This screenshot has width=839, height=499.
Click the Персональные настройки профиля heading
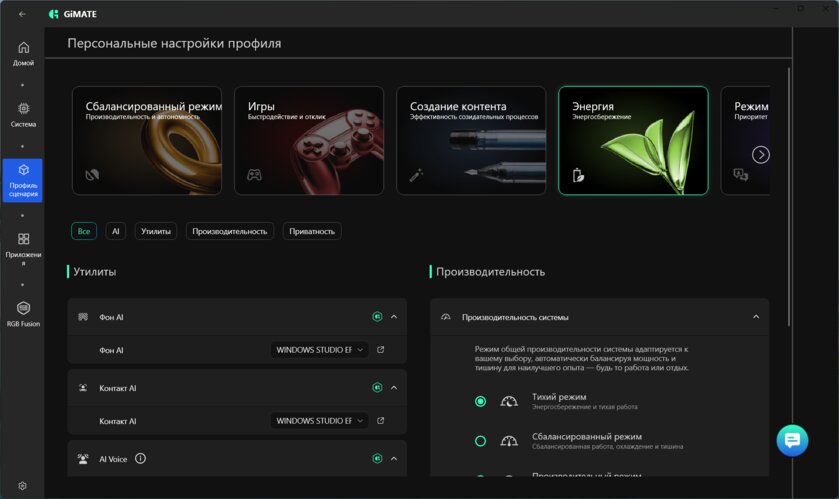coord(174,43)
